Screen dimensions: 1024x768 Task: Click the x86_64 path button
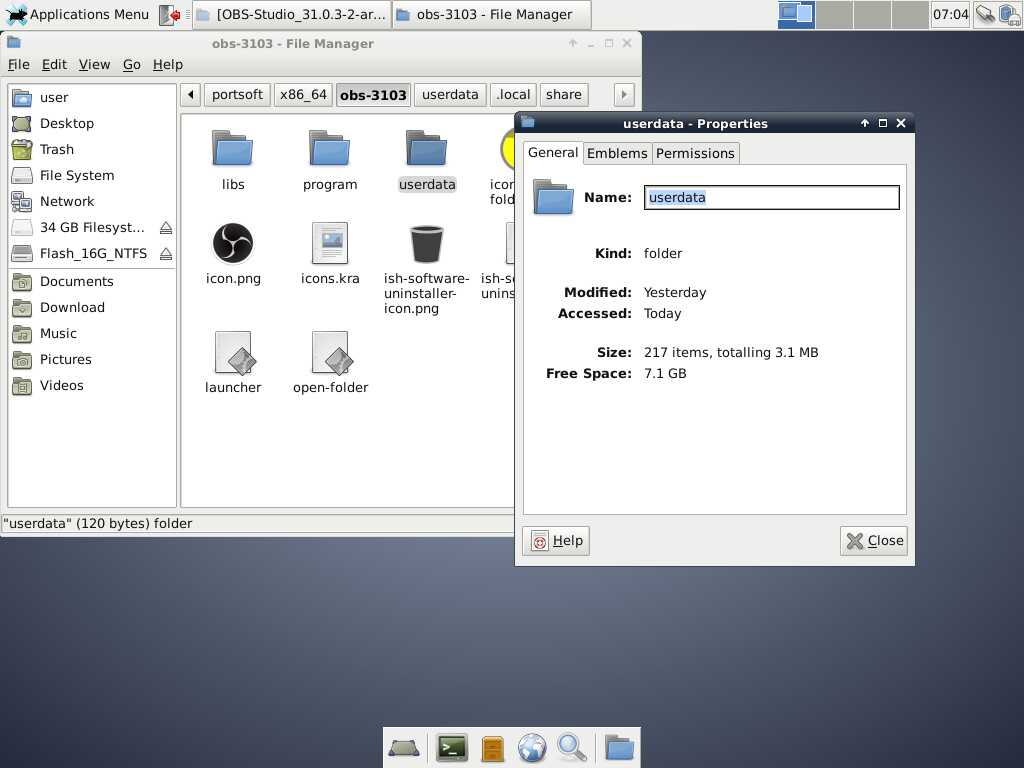click(303, 95)
